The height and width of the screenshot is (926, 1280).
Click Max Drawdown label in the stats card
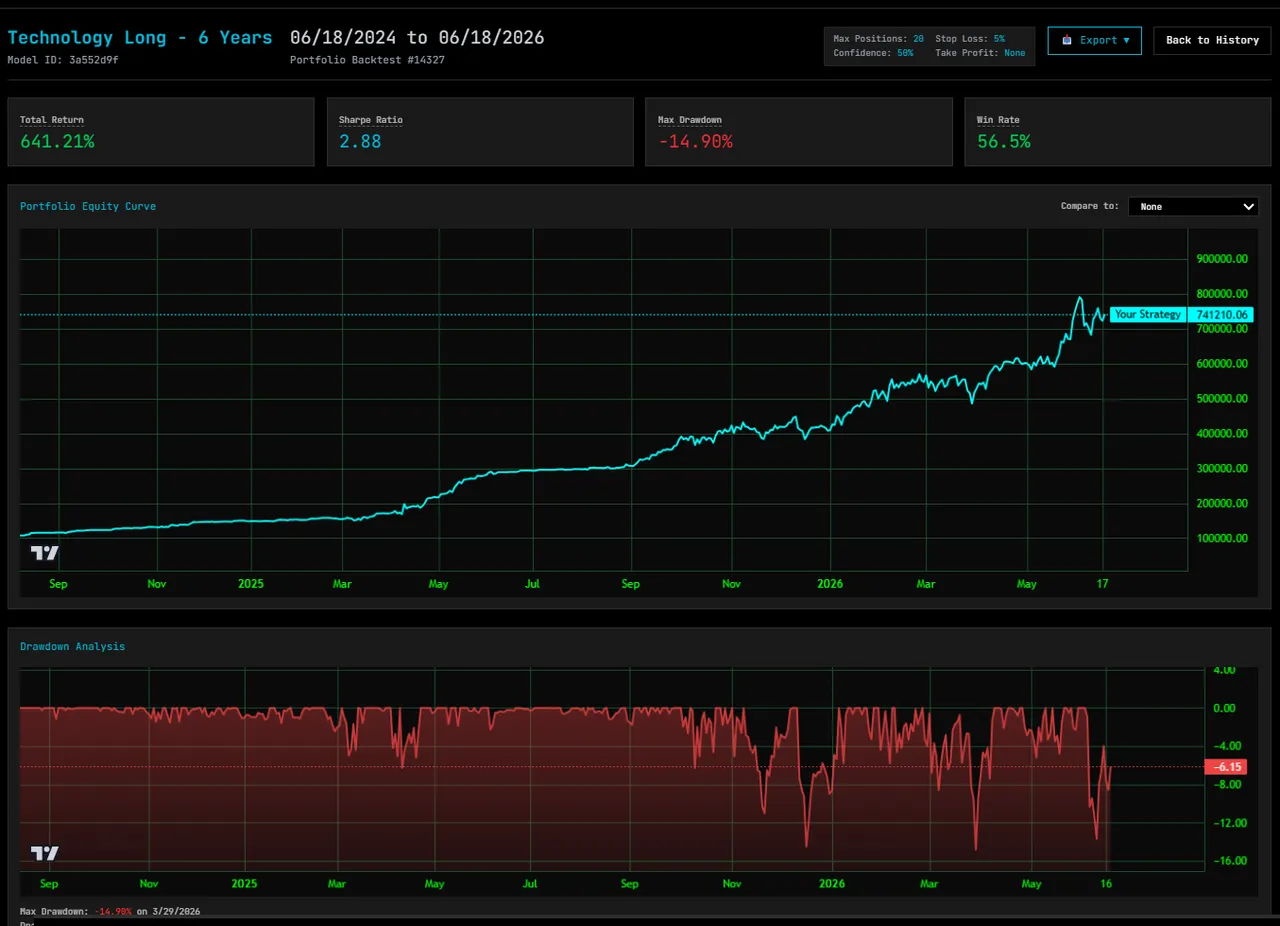(x=690, y=120)
